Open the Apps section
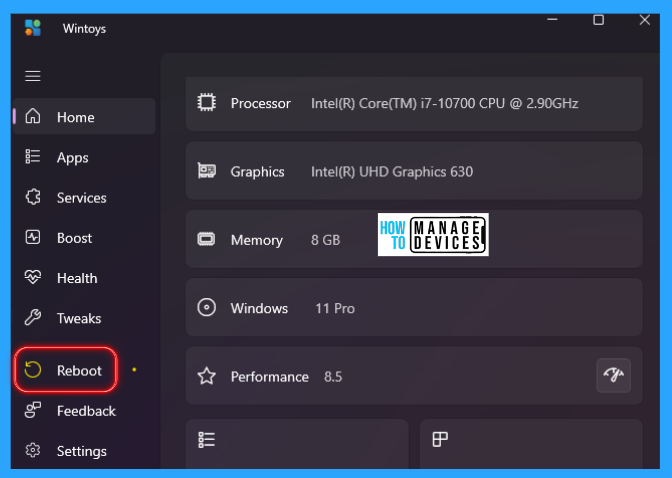Screen dimensions: 672x478 click(x=84, y=157)
